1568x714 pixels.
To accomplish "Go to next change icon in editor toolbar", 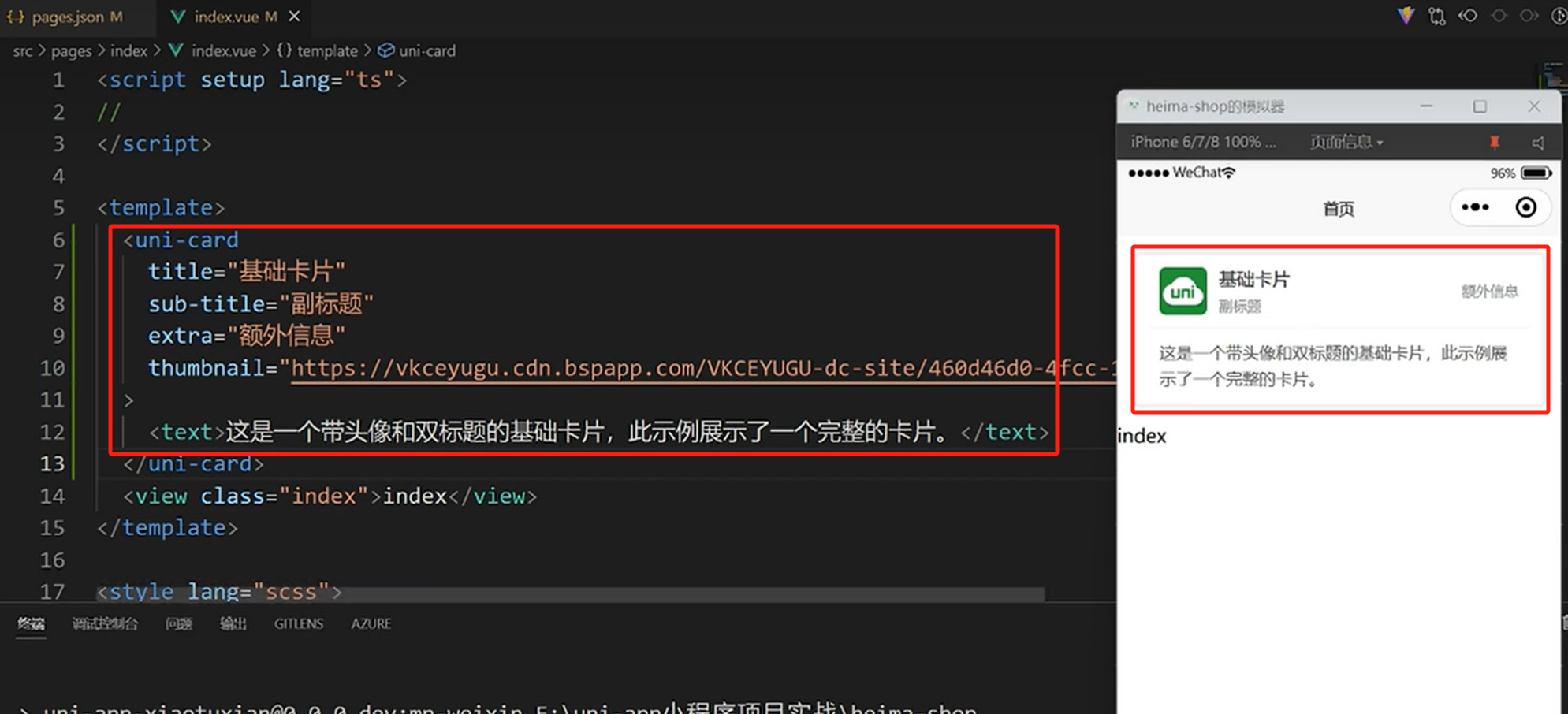I will [1529, 16].
